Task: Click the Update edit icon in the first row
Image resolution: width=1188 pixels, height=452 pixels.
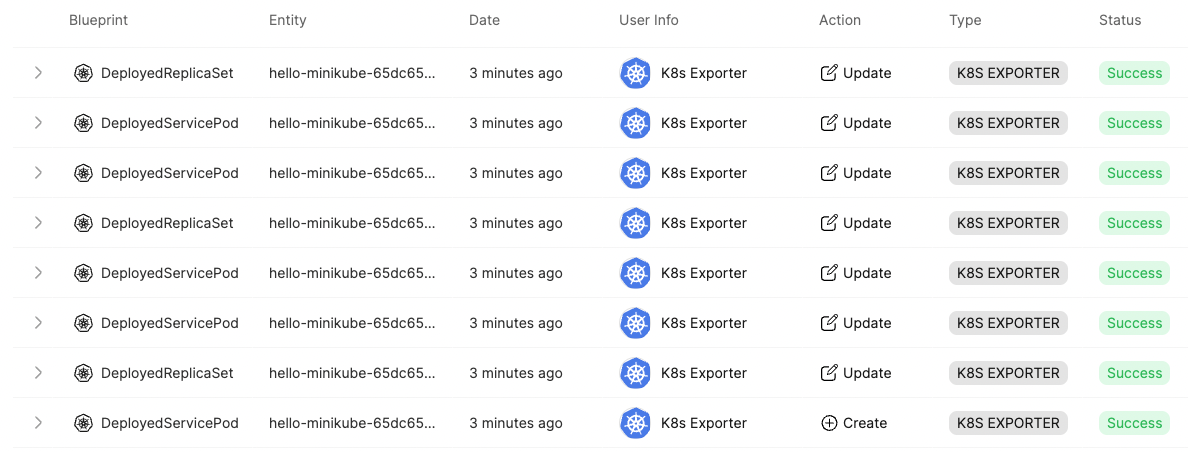Action: tap(829, 73)
